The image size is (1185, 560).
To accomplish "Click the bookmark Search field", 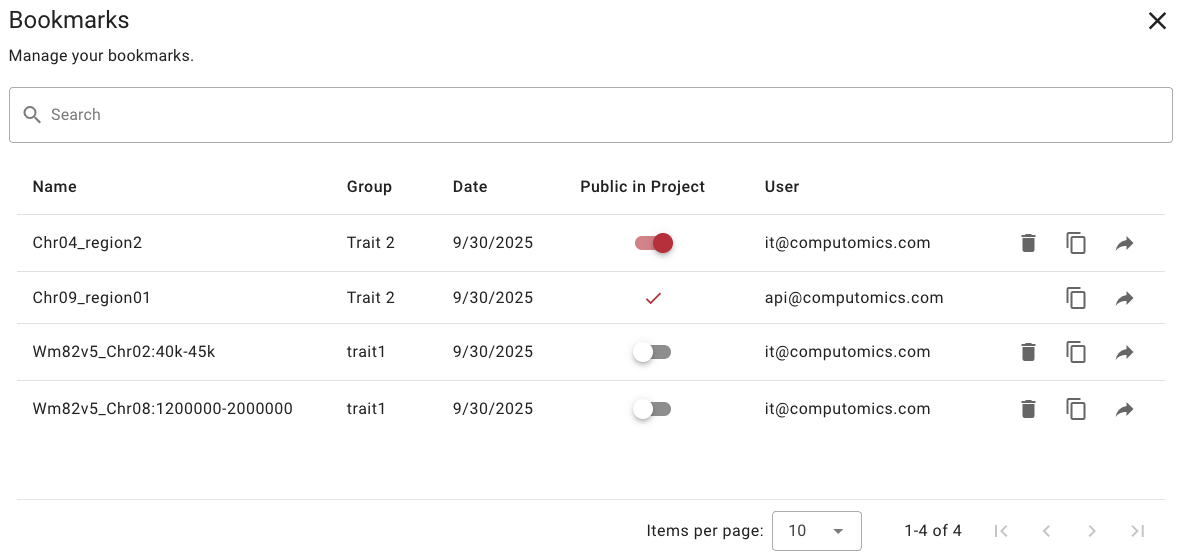I will click(x=590, y=115).
